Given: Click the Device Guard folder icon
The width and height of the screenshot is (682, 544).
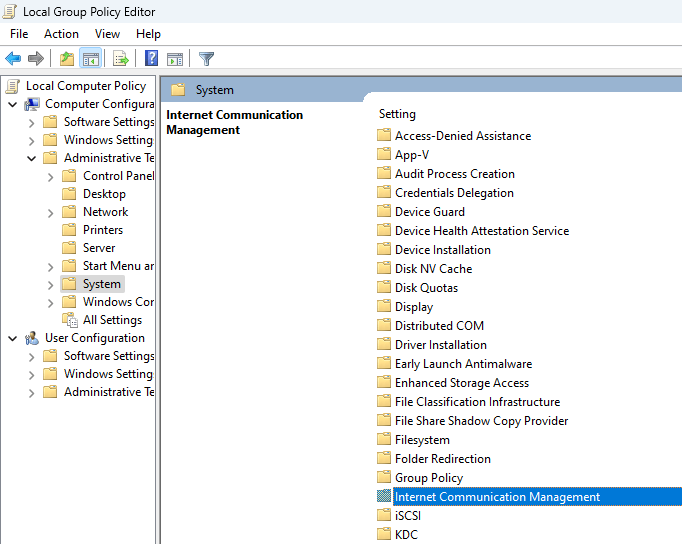Looking at the screenshot, I should click(384, 211).
